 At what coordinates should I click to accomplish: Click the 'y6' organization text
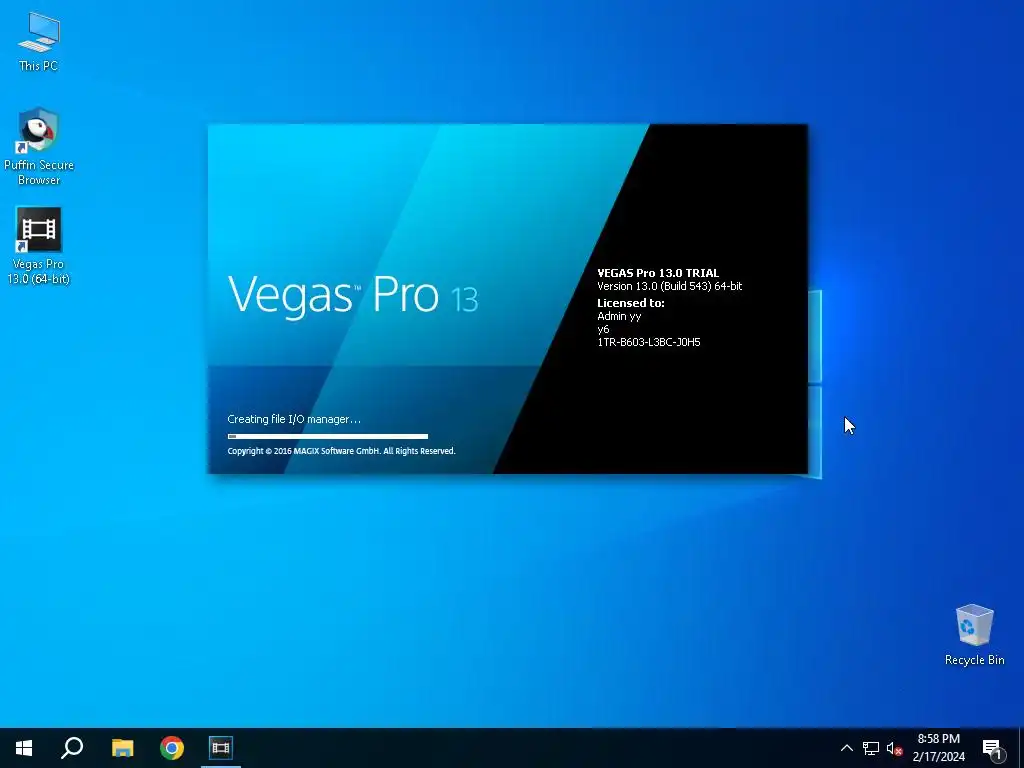pos(603,329)
